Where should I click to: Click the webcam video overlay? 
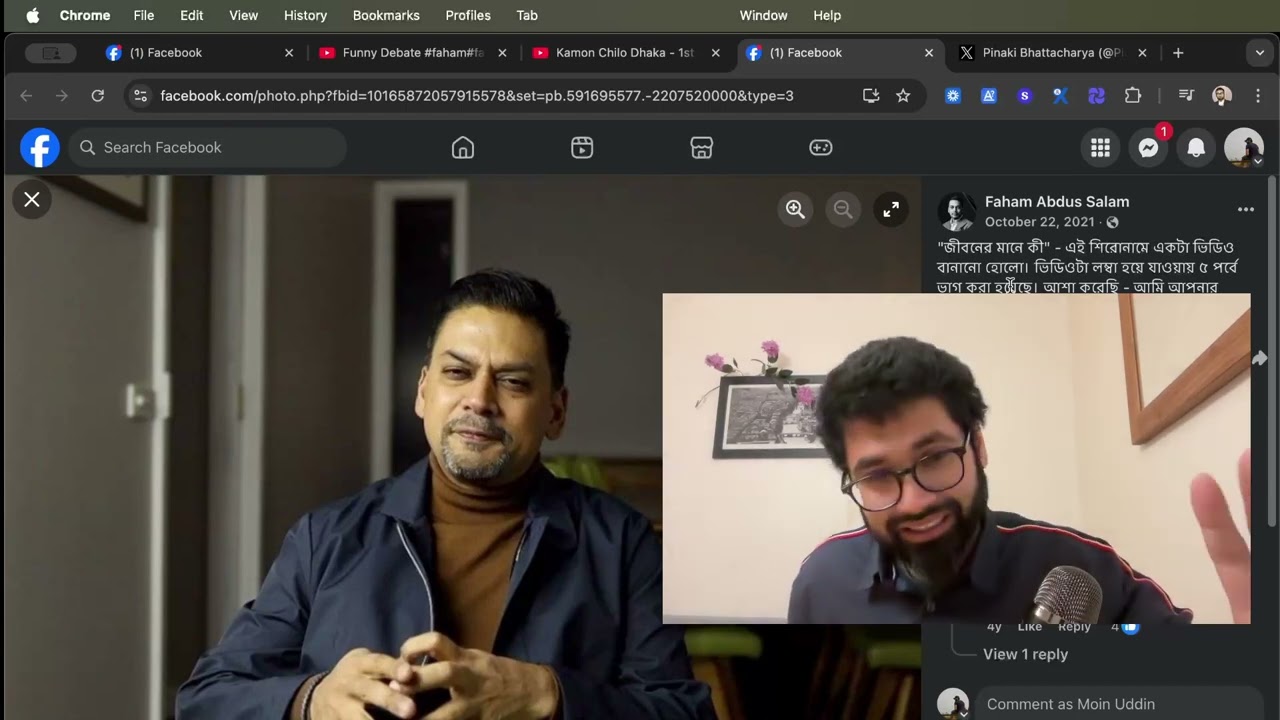[x=956, y=458]
